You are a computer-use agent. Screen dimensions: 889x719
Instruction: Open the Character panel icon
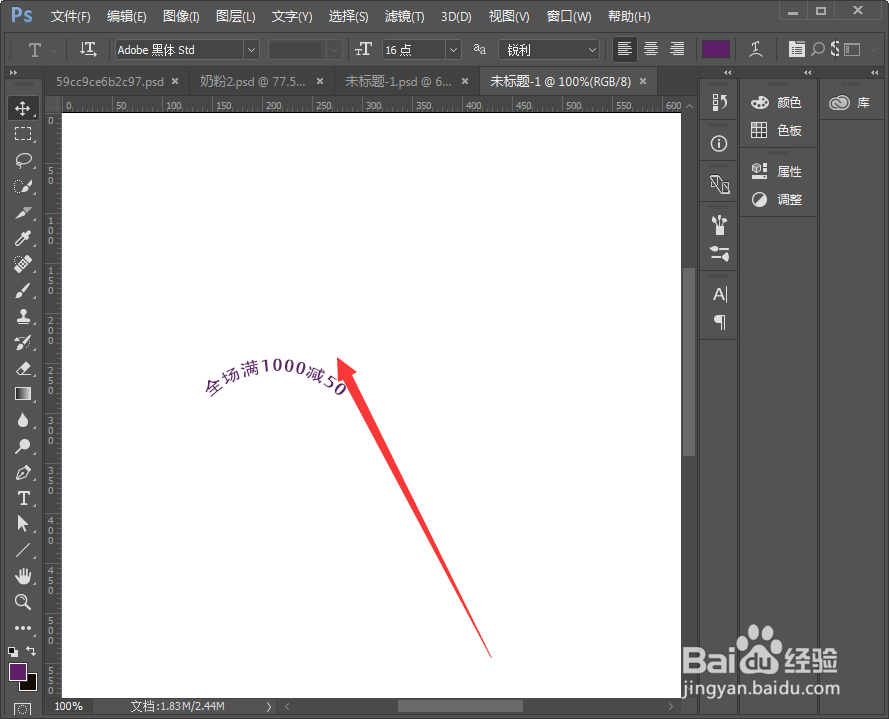[x=719, y=294]
